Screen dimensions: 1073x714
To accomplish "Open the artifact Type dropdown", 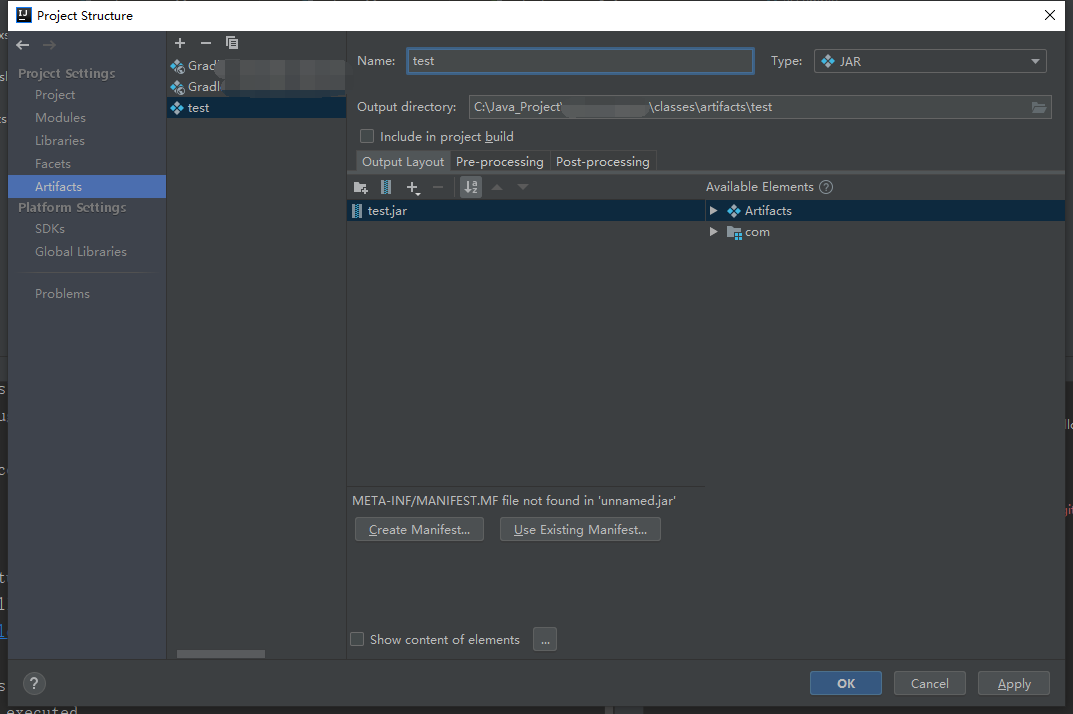I will (930, 61).
